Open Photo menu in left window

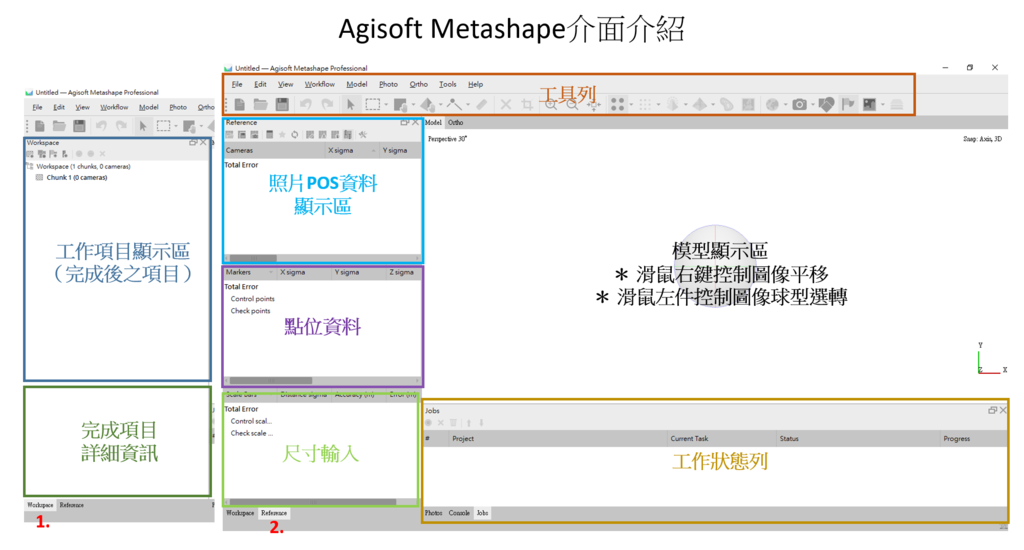178,107
